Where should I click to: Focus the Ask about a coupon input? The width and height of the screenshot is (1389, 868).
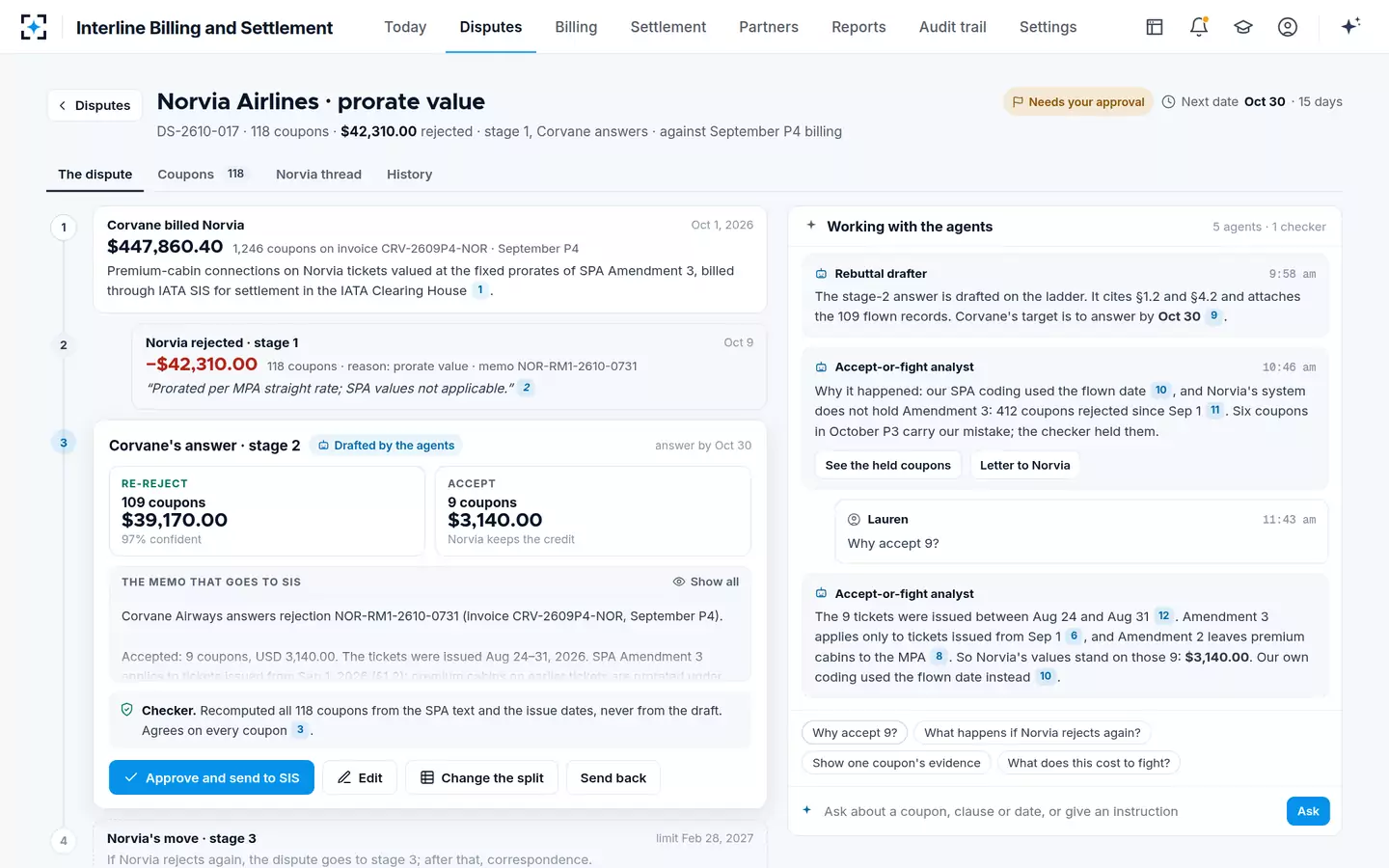1049,811
